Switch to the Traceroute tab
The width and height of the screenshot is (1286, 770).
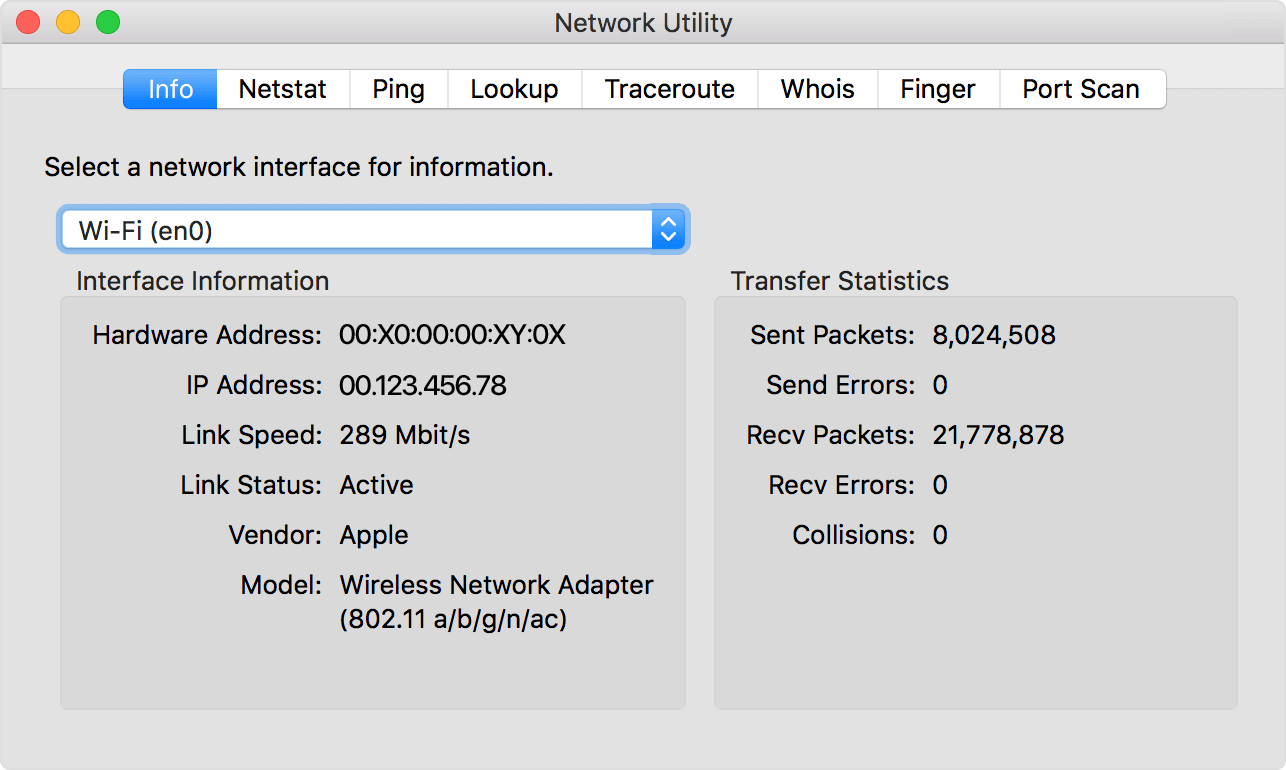tap(669, 89)
